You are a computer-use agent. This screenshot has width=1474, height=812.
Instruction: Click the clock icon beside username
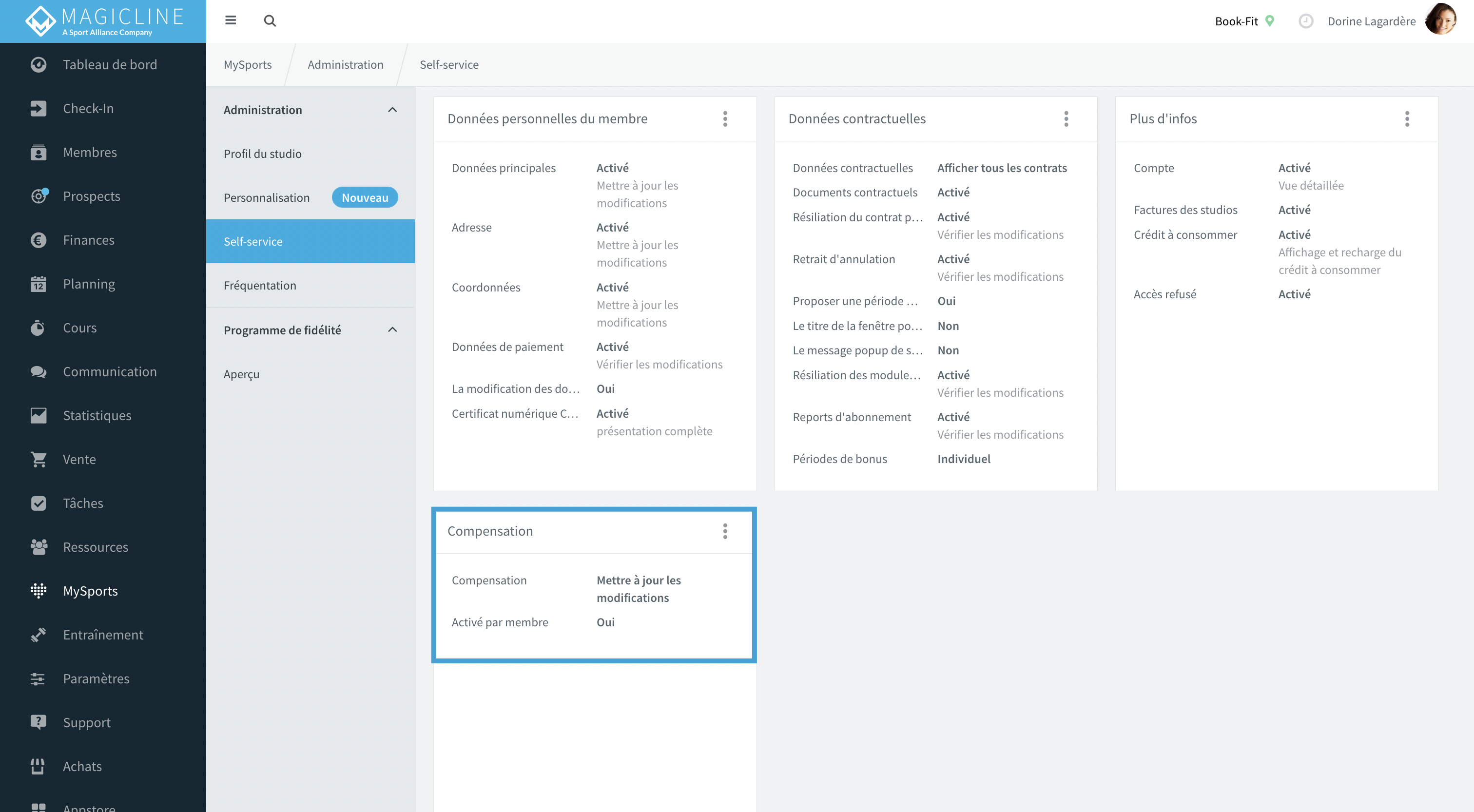[1305, 21]
